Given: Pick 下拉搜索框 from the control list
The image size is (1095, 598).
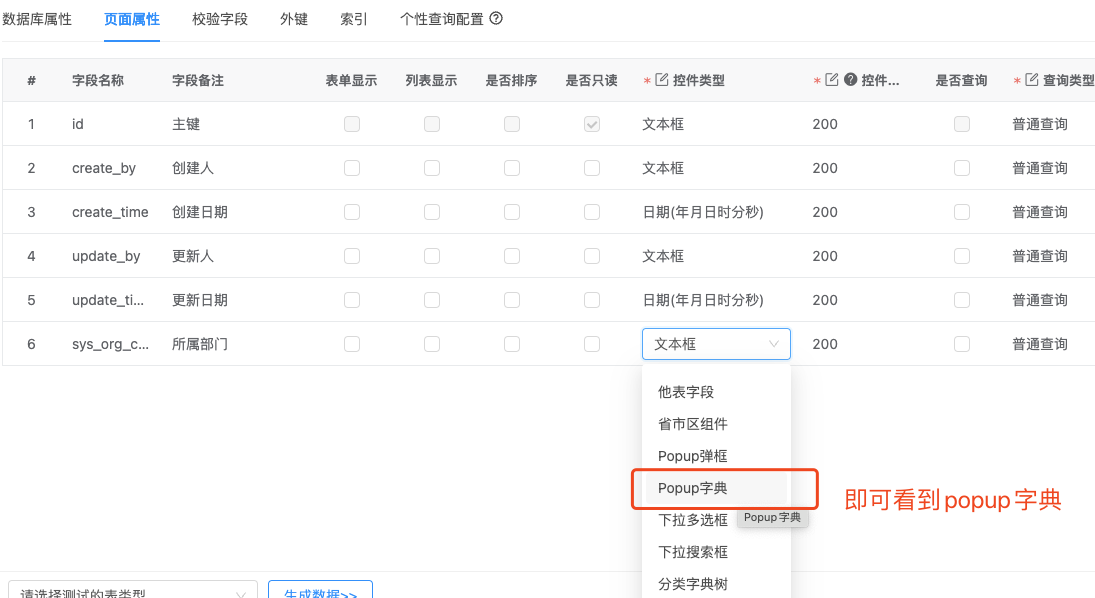Looking at the screenshot, I should [692, 552].
